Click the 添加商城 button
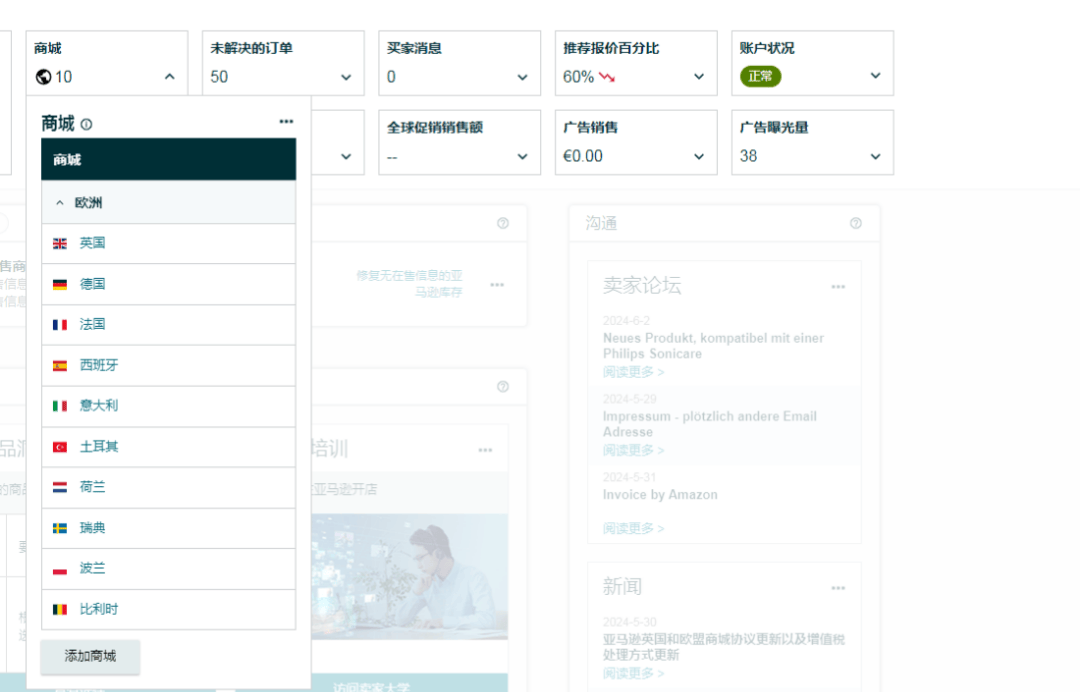The width and height of the screenshot is (1080, 692). pyautogui.click(x=90, y=656)
